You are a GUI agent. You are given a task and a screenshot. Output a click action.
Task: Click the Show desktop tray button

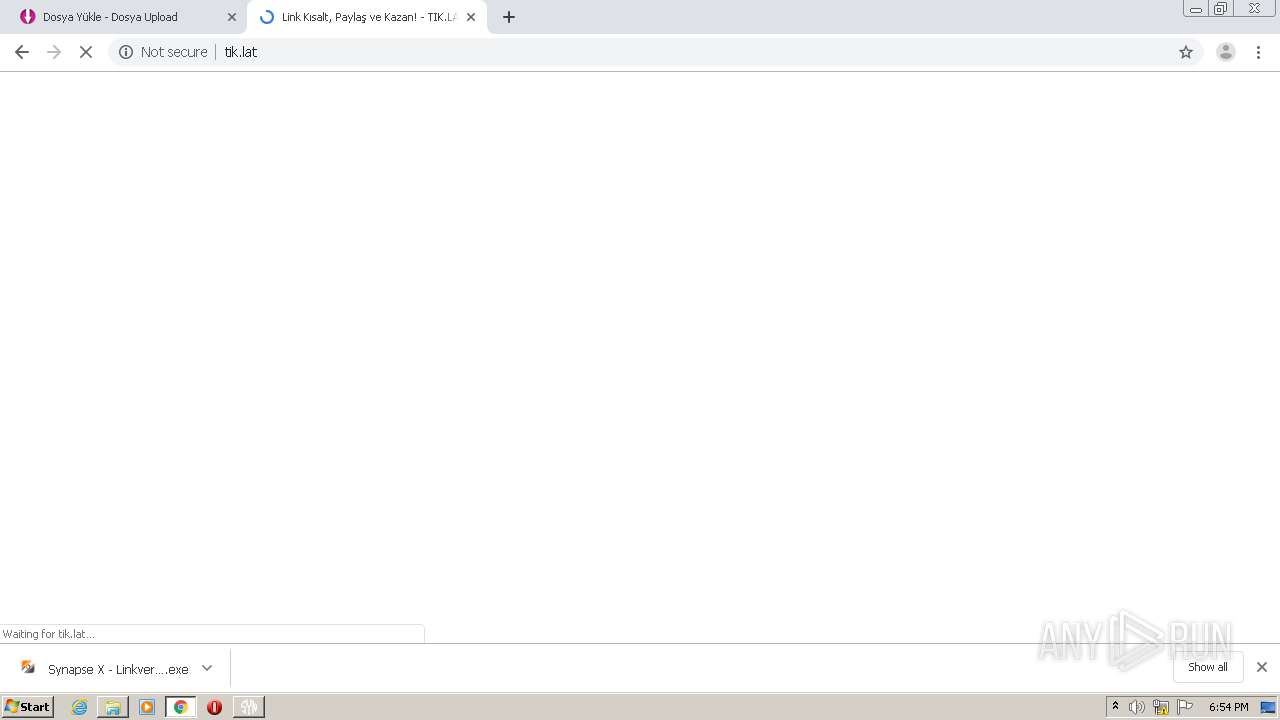pos(1269,707)
